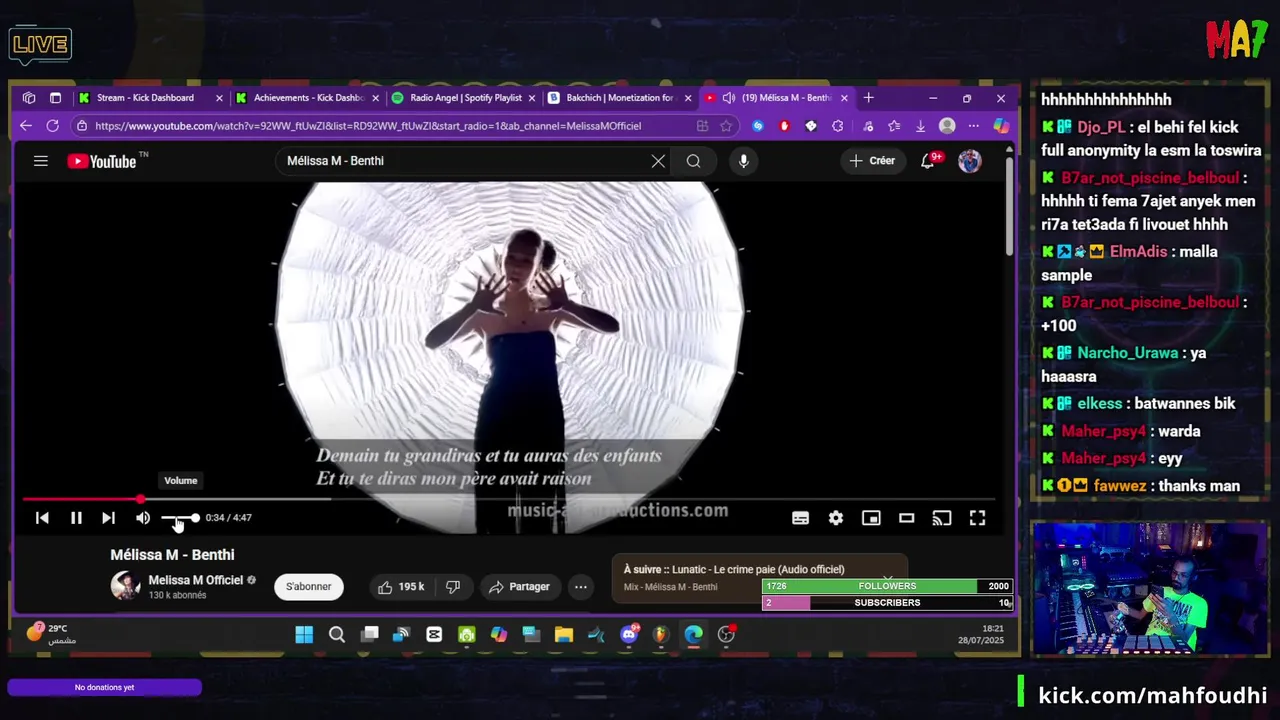Viewport: 1280px width, 720px height.
Task: Like the video with 195 k likes
Action: 400,587
